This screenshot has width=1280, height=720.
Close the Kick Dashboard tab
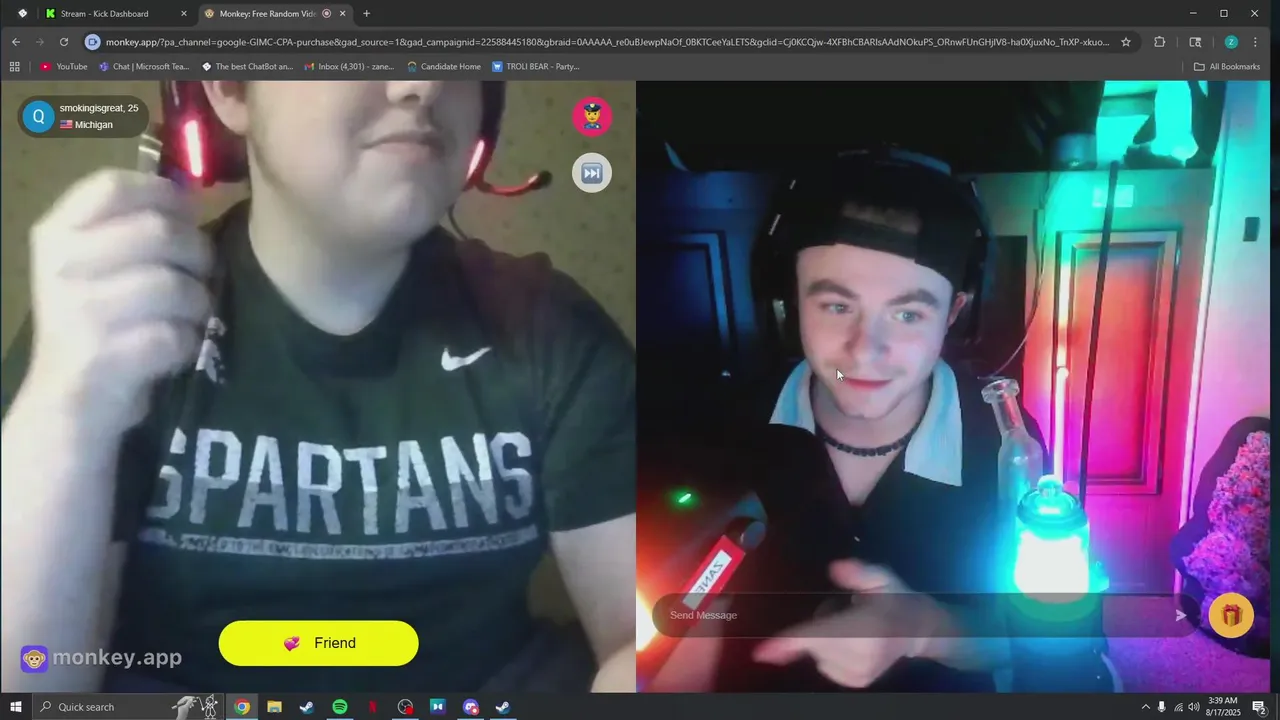tap(183, 14)
